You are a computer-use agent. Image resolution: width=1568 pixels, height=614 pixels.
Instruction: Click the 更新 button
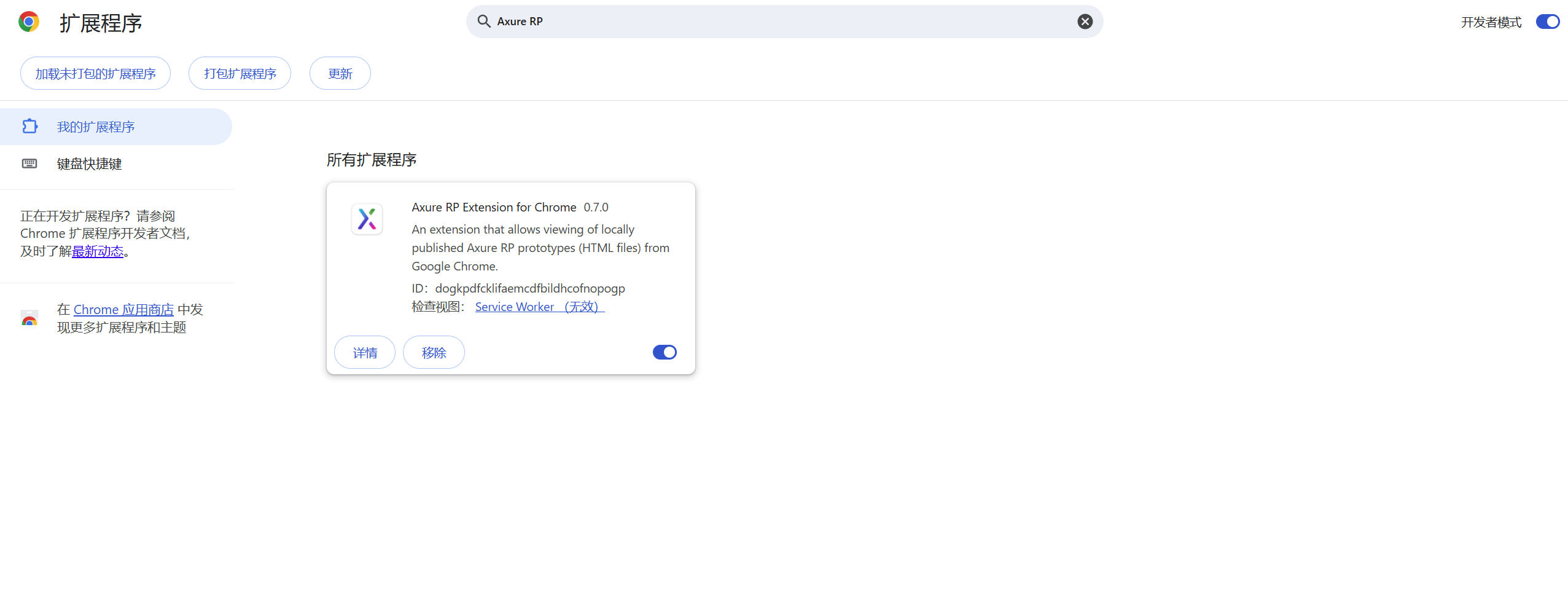pos(340,74)
